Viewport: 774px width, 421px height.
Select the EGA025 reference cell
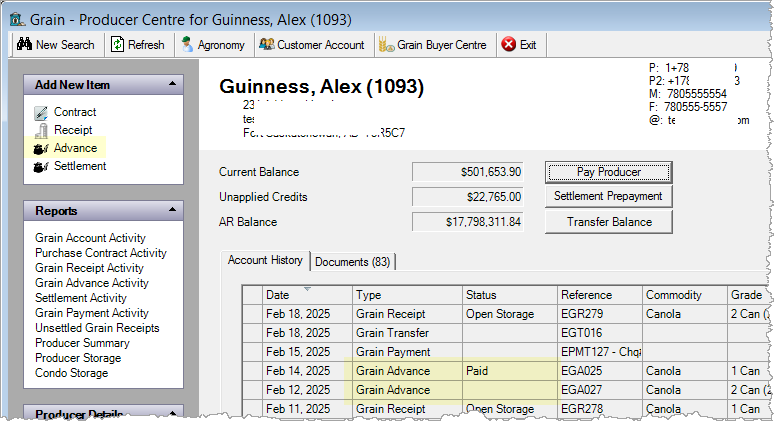[600, 371]
